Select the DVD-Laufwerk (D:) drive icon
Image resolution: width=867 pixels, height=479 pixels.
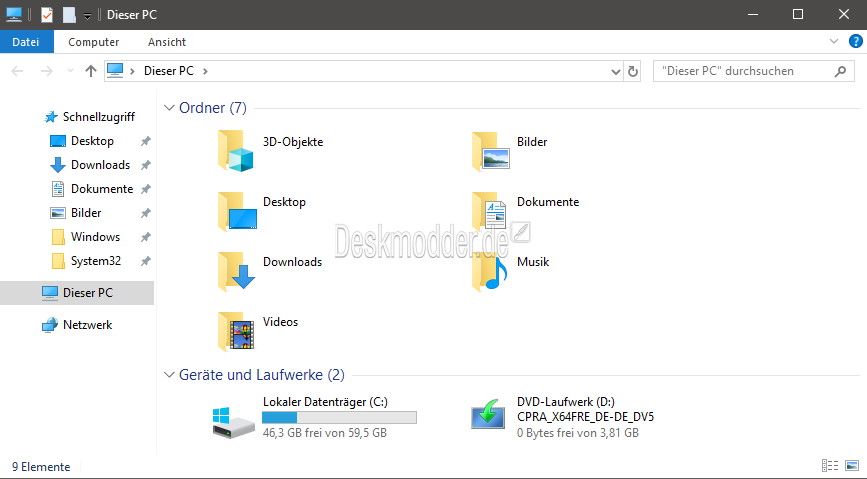488,415
